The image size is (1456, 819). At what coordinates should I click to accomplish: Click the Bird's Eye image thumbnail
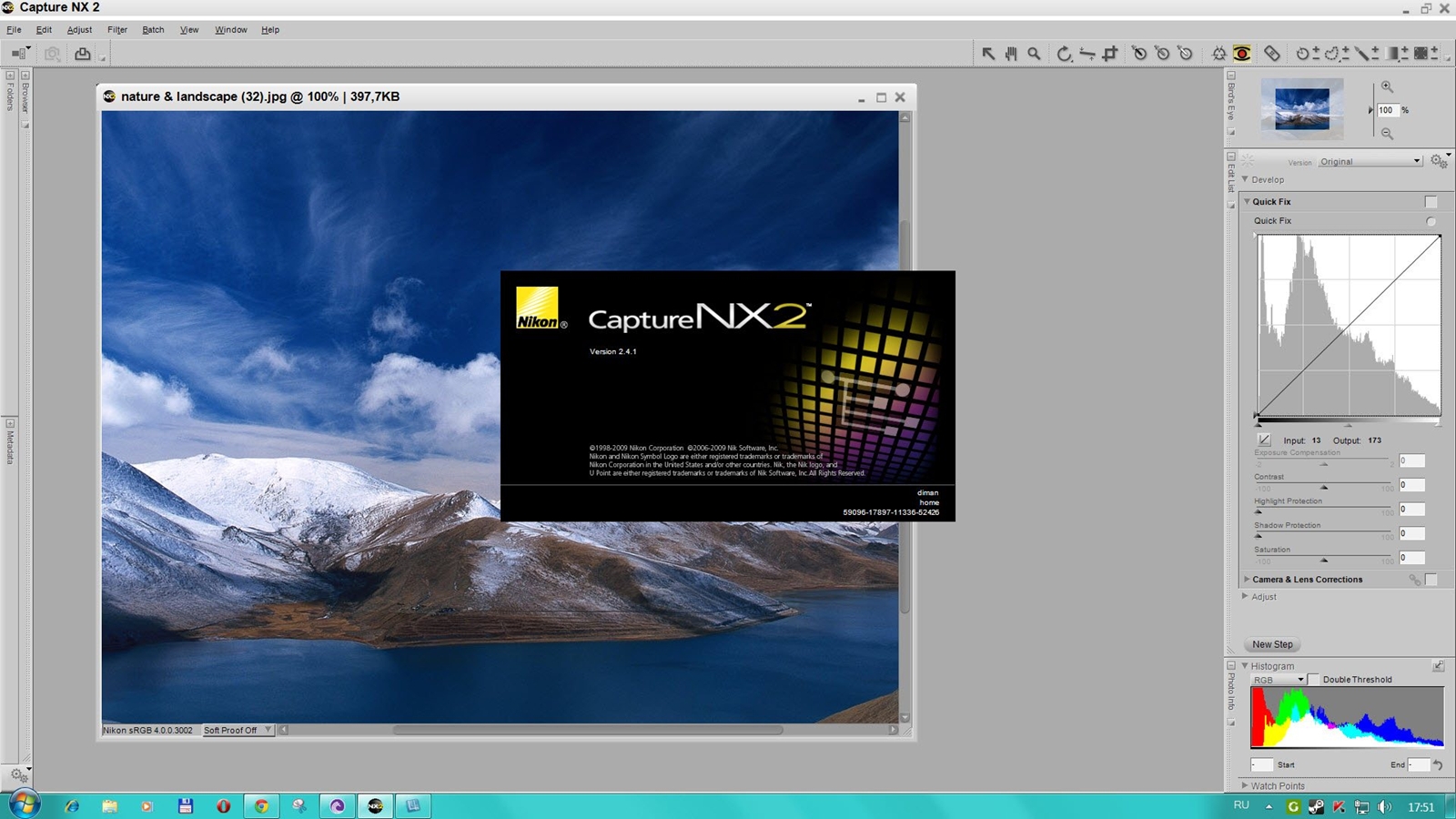[1302, 108]
